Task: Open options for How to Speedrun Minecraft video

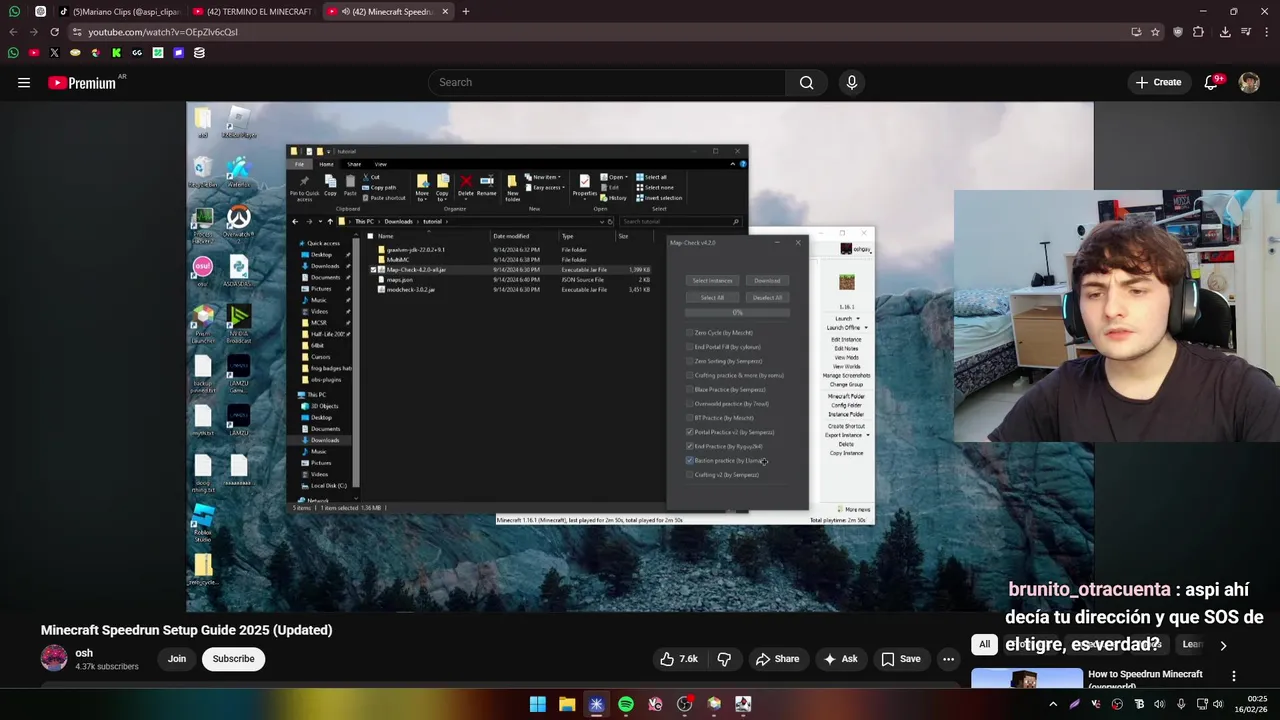Action: (1233, 676)
